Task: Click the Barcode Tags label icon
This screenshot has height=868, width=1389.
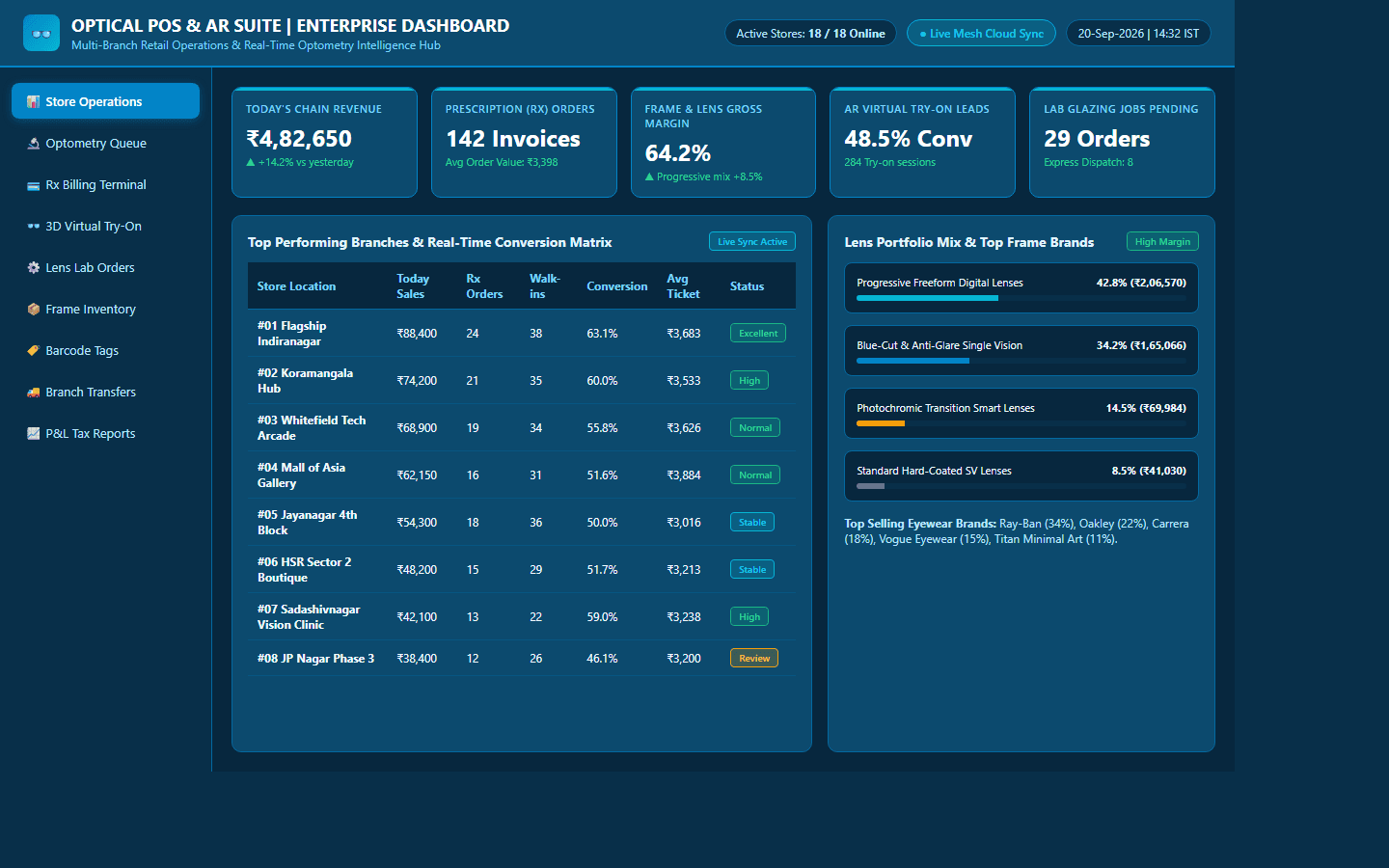Action: (34, 351)
